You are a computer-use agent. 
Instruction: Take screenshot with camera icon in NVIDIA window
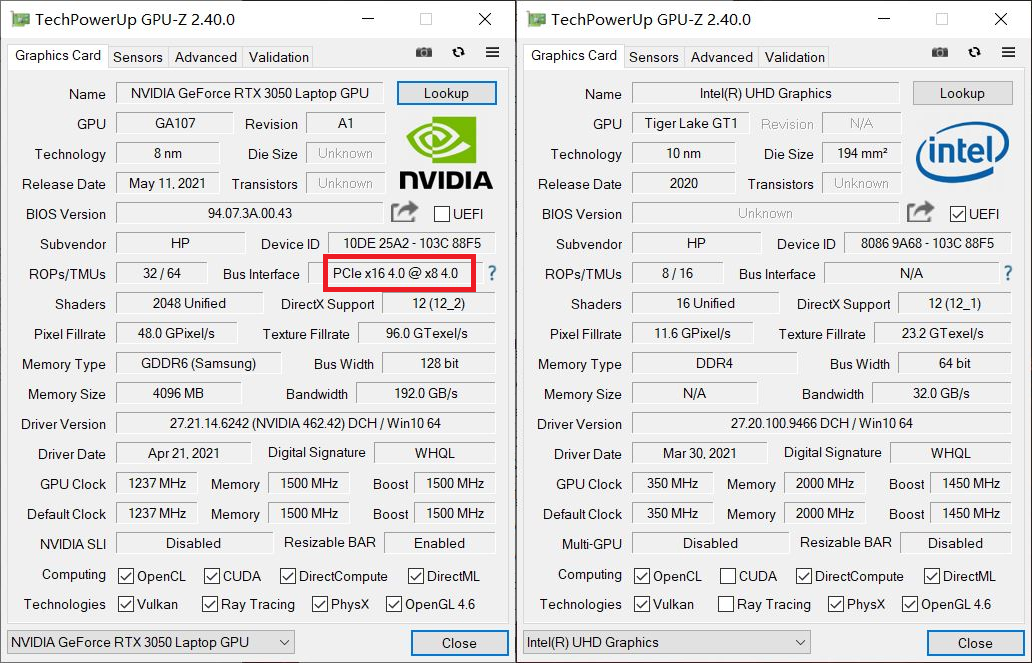[x=424, y=52]
